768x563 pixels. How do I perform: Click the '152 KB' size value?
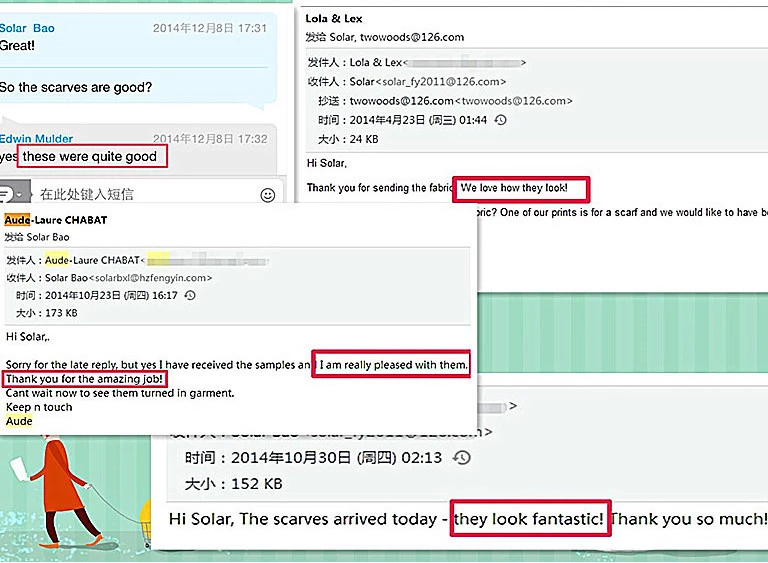(257, 484)
